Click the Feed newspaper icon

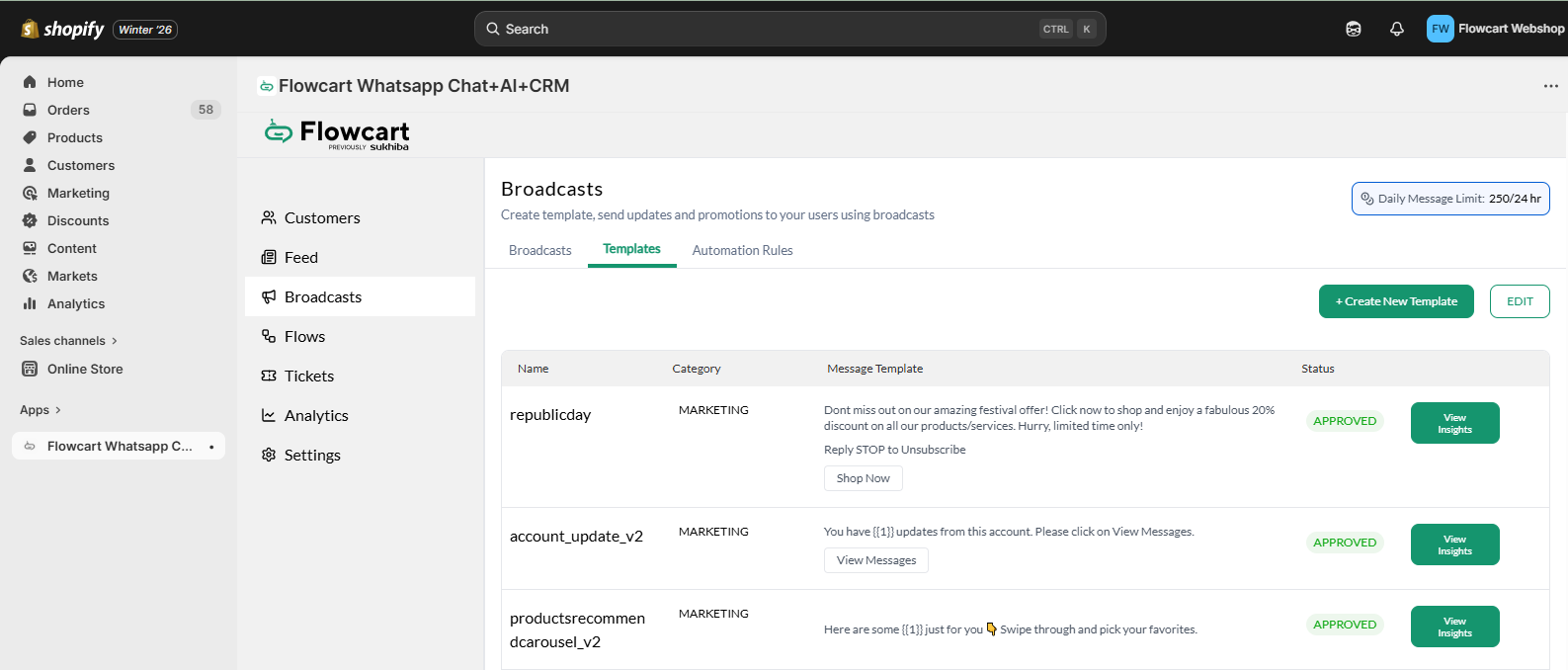coord(269,257)
